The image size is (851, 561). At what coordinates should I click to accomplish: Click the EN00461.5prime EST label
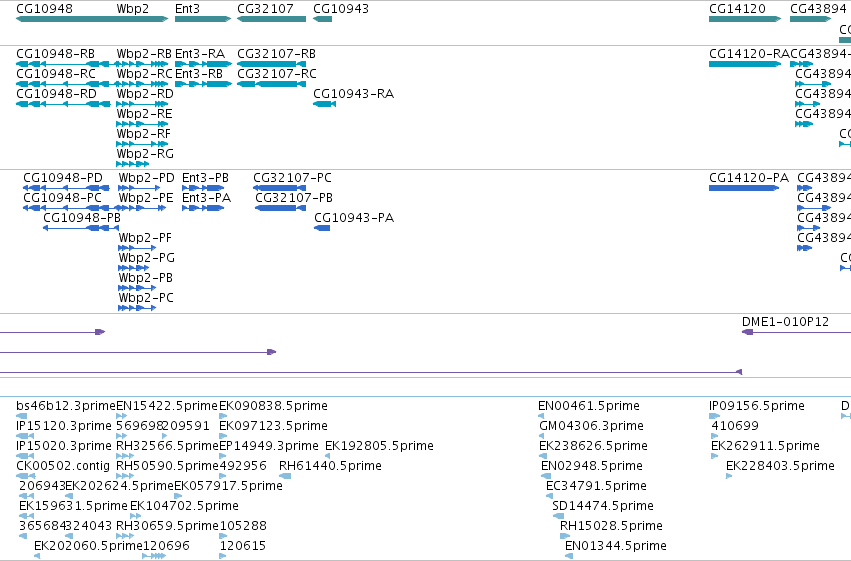tap(589, 406)
